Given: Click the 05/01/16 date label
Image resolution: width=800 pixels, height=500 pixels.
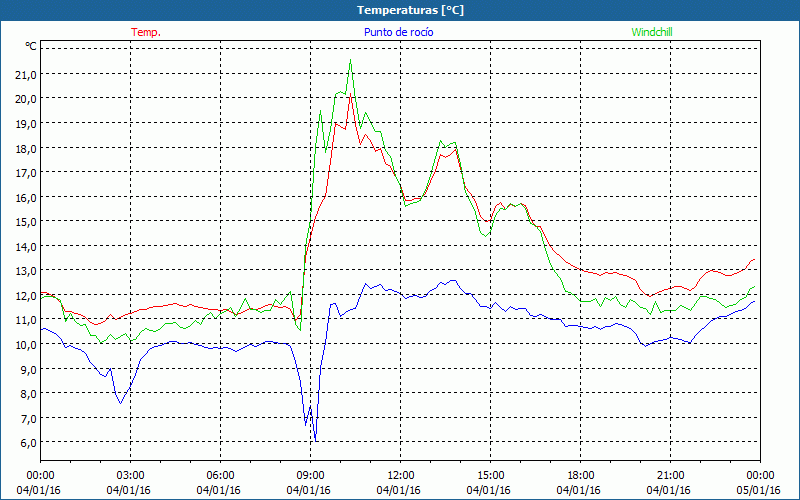Looking at the screenshot, I should [759, 490].
